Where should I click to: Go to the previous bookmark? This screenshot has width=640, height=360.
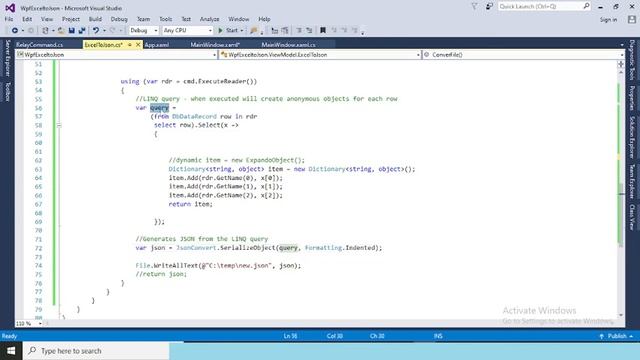(x=334, y=30)
